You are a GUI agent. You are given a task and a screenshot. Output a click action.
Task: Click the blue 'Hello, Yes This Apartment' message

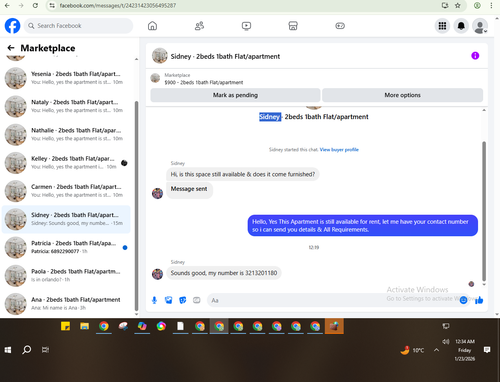point(363,226)
